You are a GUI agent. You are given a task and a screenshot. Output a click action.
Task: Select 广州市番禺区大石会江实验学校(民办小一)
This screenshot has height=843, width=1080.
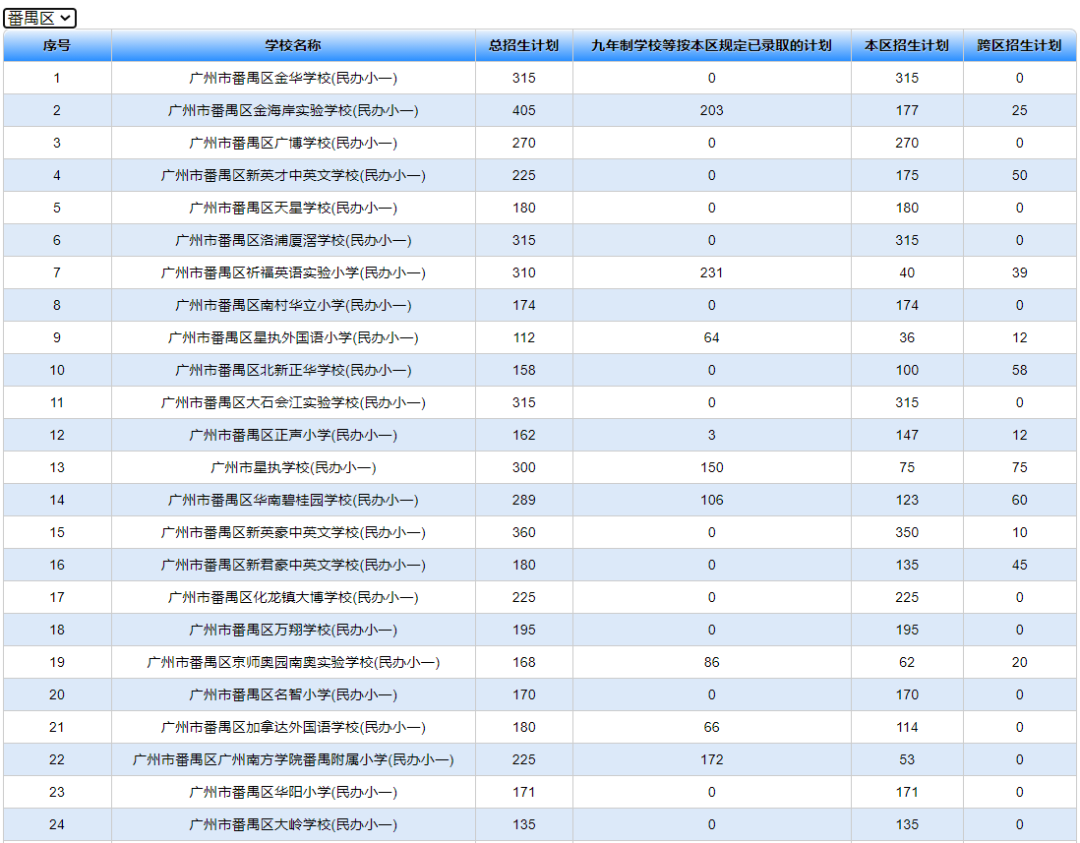(293, 403)
